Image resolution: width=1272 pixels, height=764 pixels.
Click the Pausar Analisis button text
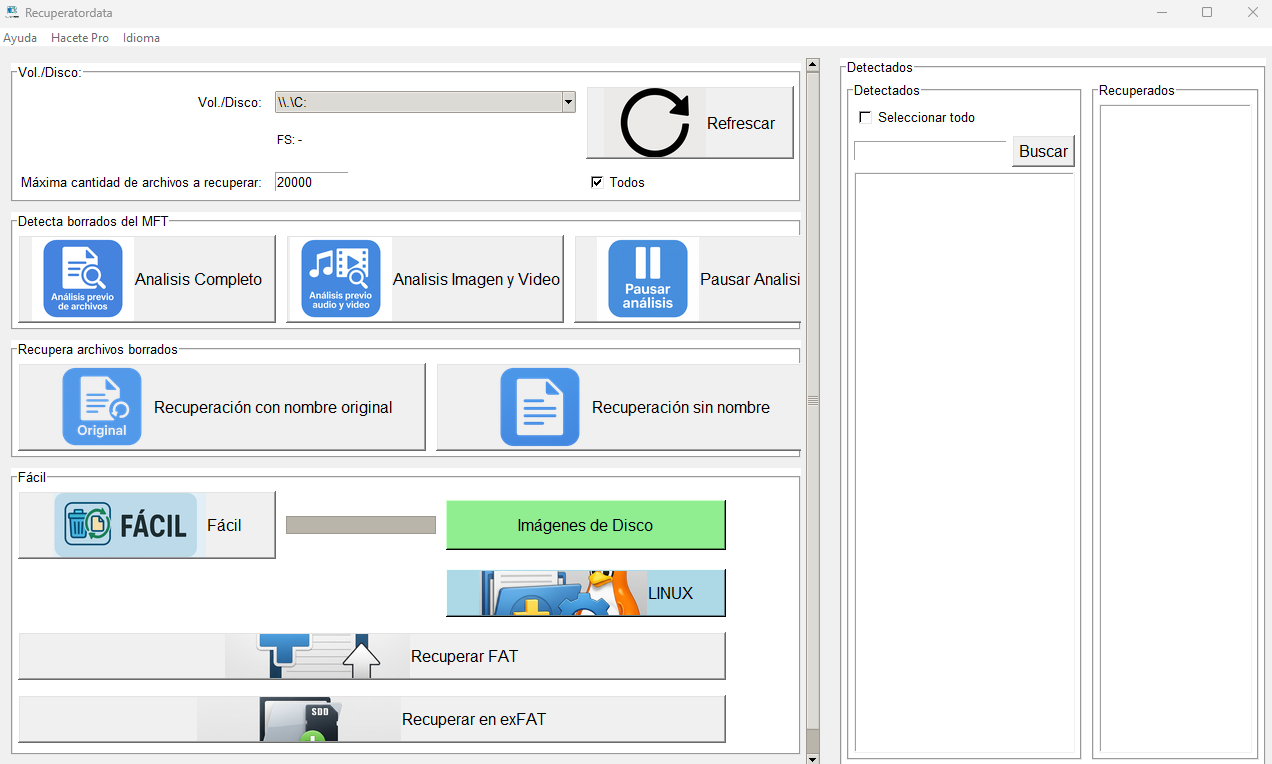coord(750,279)
